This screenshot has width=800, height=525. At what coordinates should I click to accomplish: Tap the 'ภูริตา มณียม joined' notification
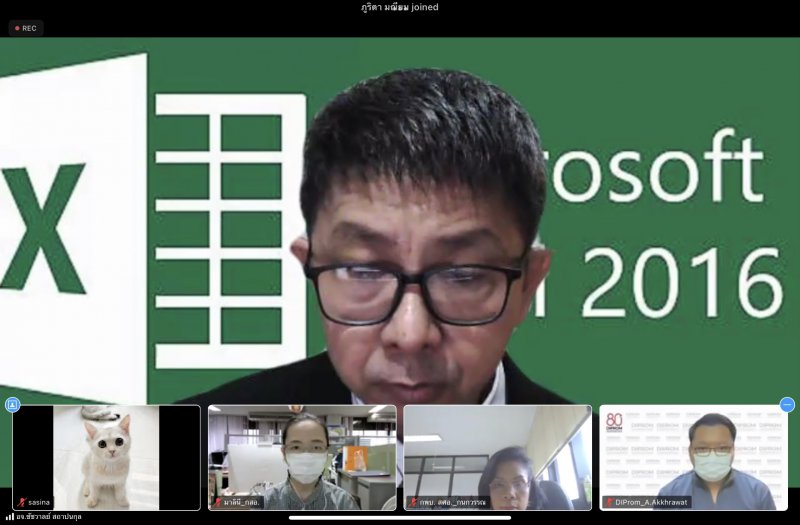click(400, 7)
